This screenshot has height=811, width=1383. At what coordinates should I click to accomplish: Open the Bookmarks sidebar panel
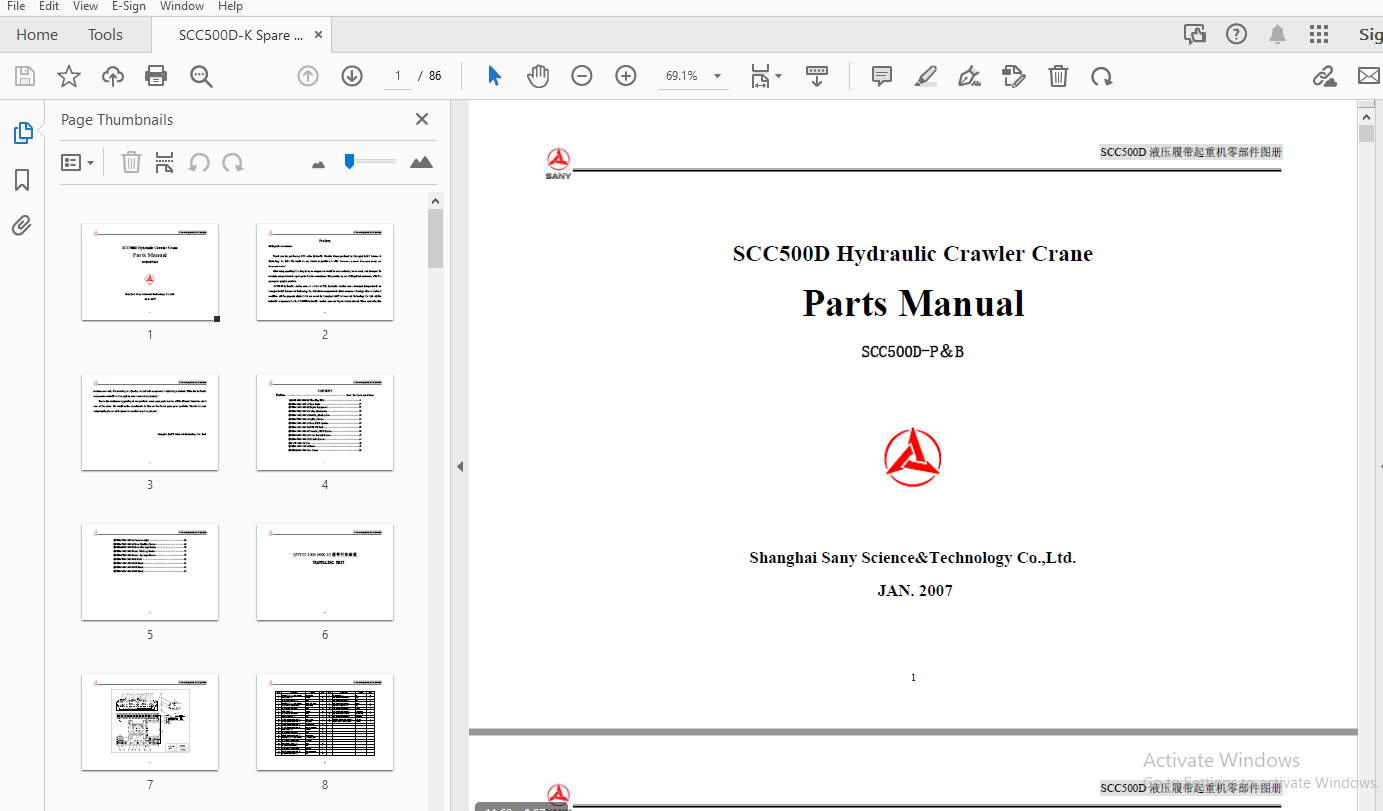[x=22, y=180]
